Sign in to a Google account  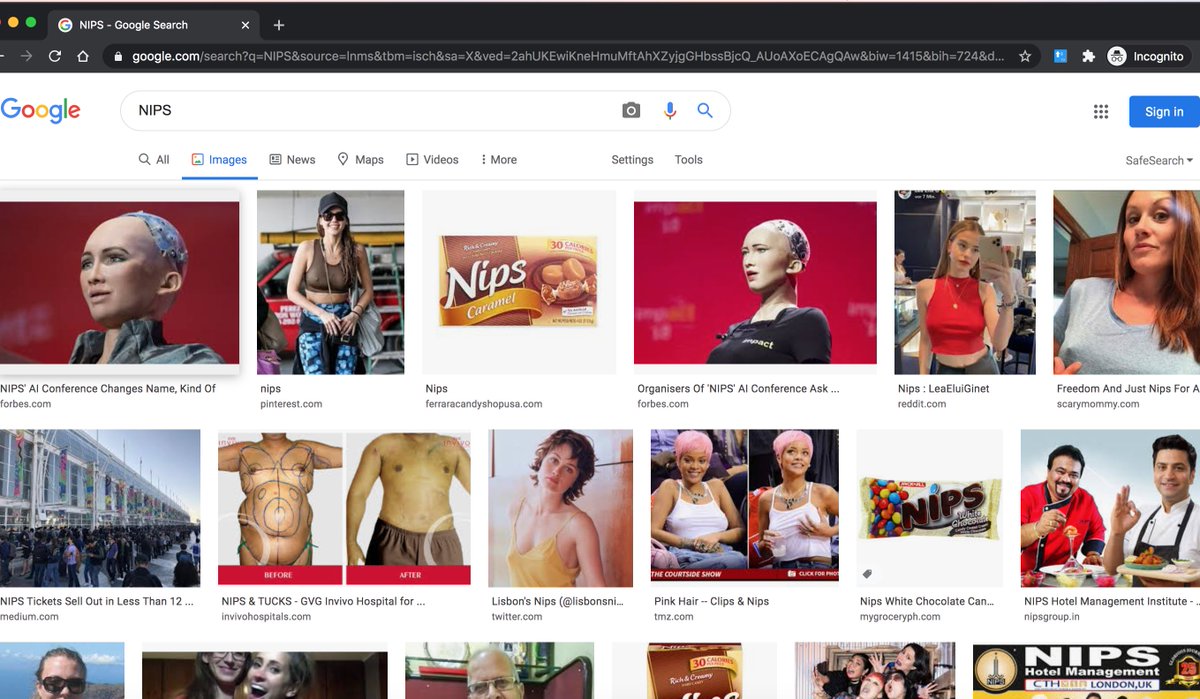click(1164, 112)
